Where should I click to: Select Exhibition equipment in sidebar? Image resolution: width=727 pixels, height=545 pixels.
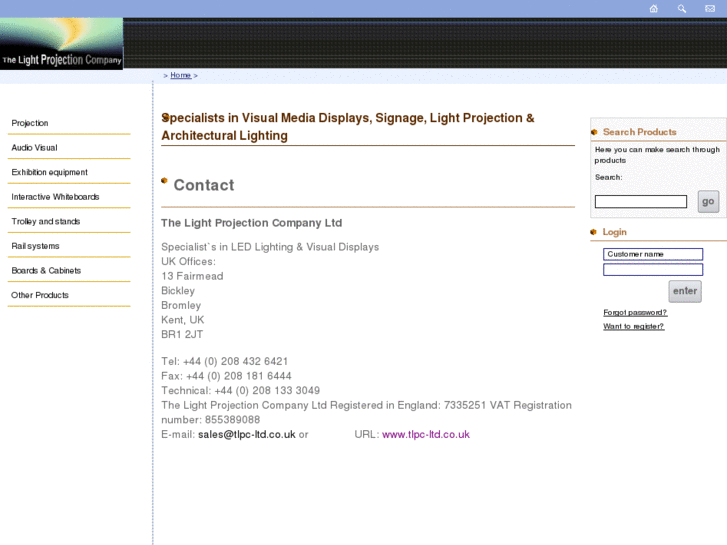(x=49, y=172)
